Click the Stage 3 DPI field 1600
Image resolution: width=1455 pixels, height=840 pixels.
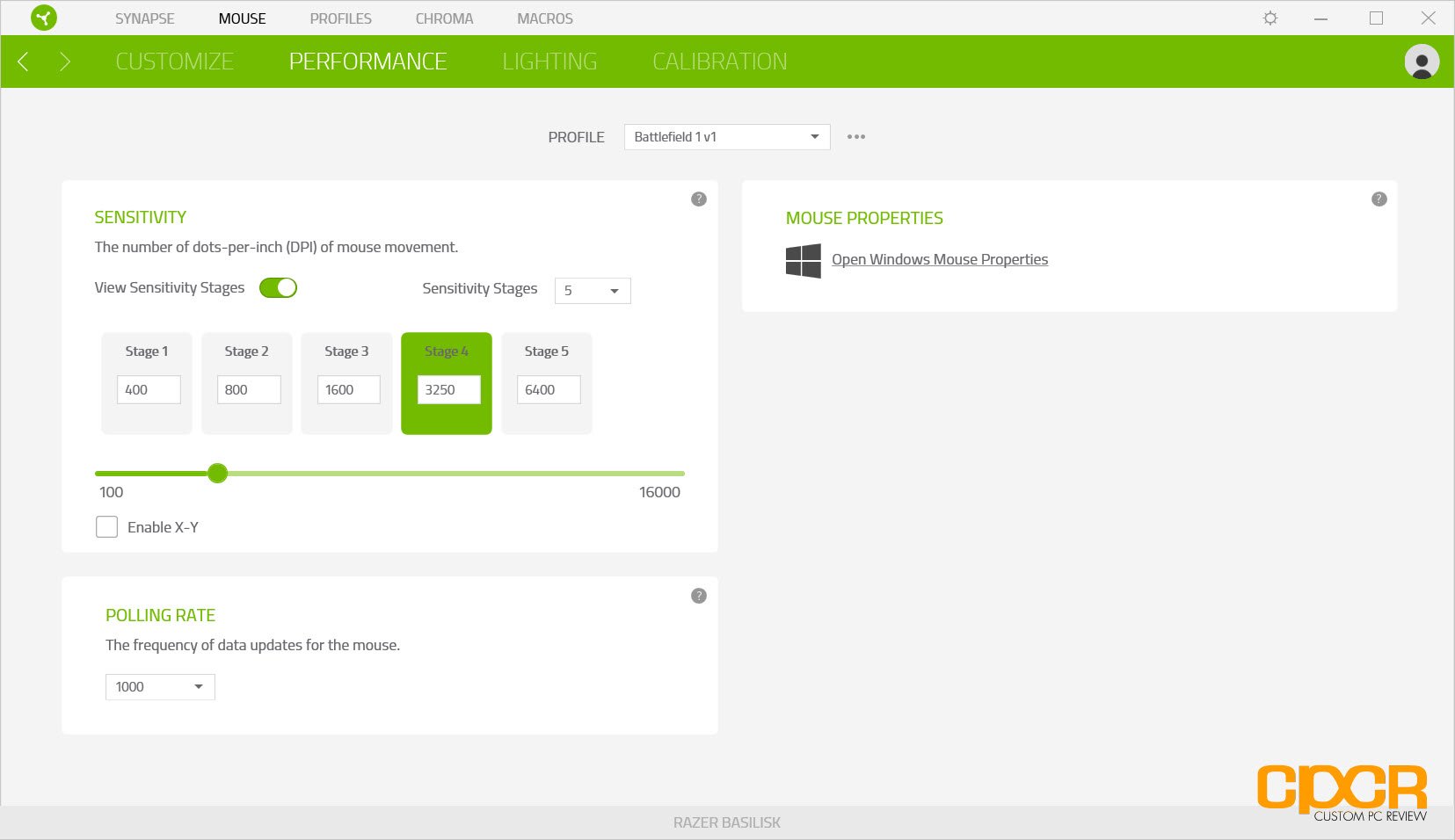click(349, 390)
